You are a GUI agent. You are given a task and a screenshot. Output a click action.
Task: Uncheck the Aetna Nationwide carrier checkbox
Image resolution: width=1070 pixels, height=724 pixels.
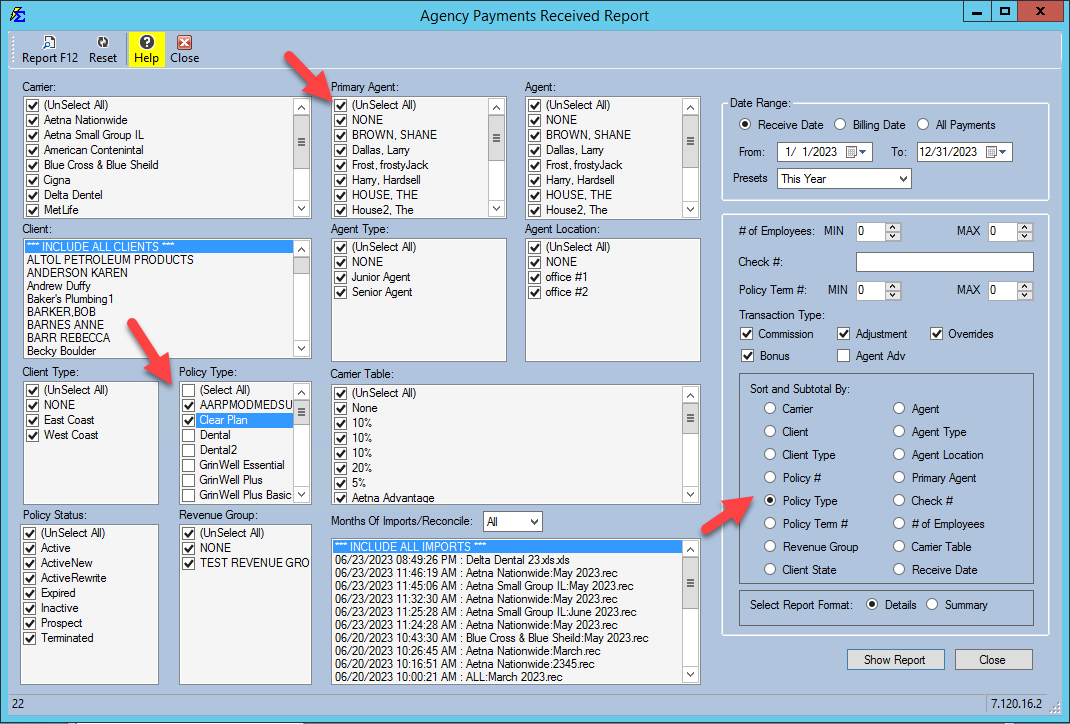pyautogui.click(x=33, y=120)
